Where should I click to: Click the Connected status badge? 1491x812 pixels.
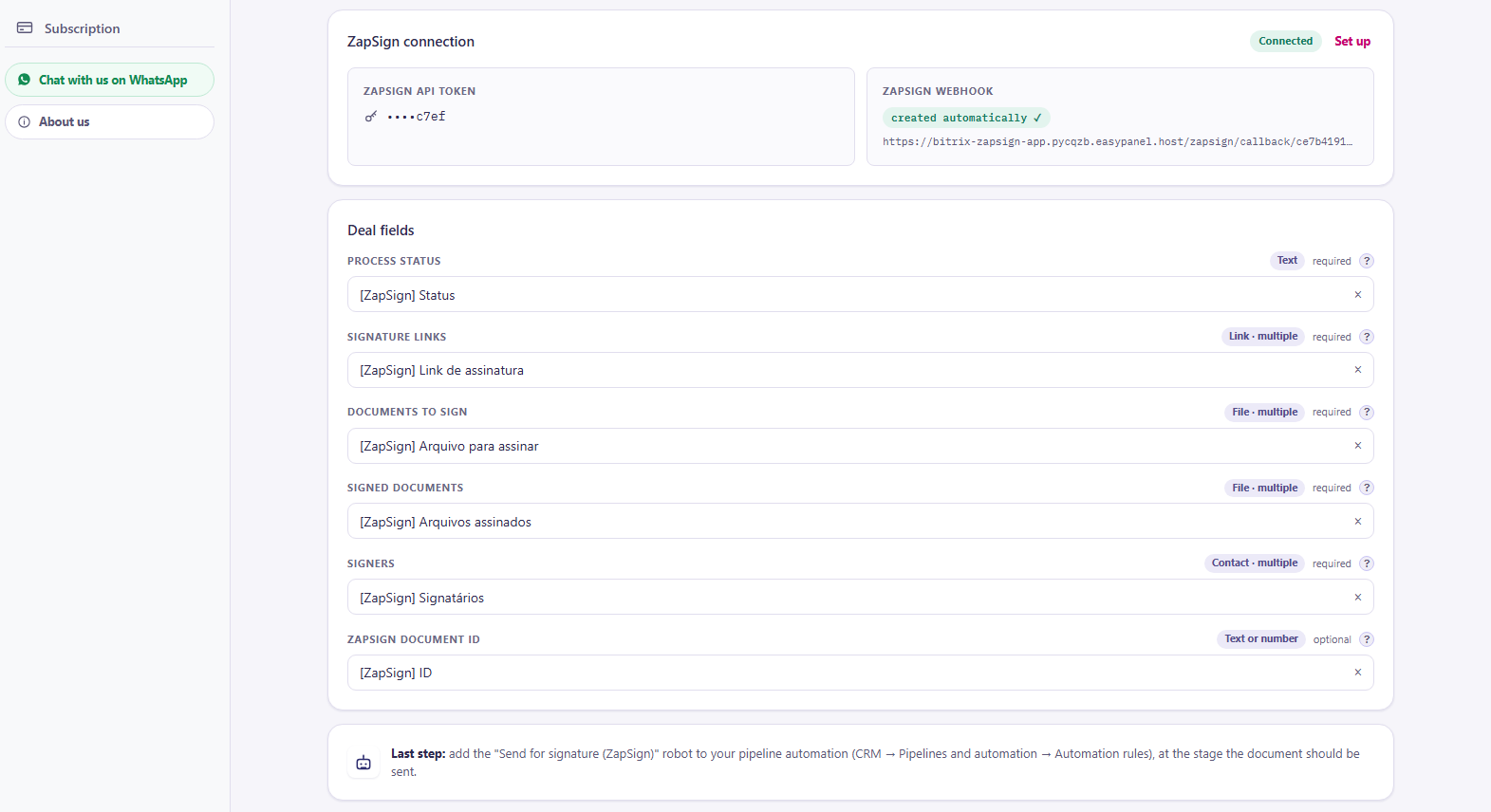(x=1286, y=41)
